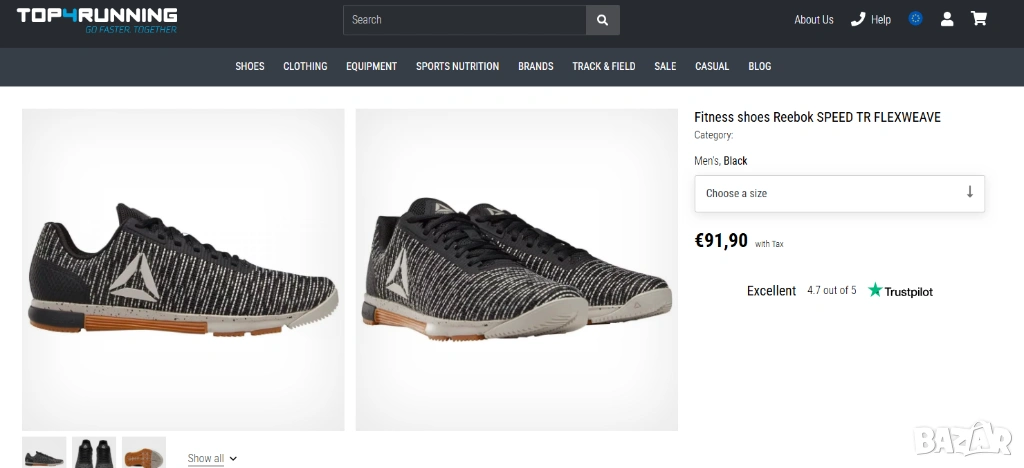Screen dimensions: 1024x468
Task: Select the shoe sole thumbnail
Action: pyautogui.click(x=144, y=452)
